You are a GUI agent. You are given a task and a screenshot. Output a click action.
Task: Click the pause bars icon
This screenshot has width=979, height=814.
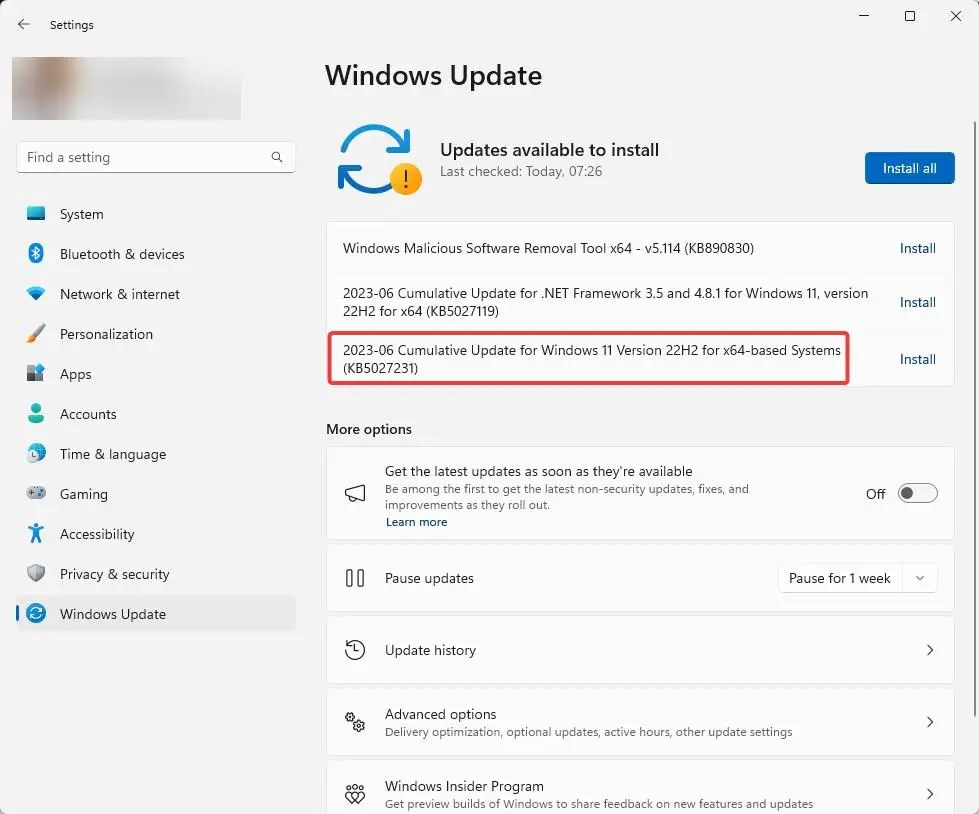pos(355,578)
